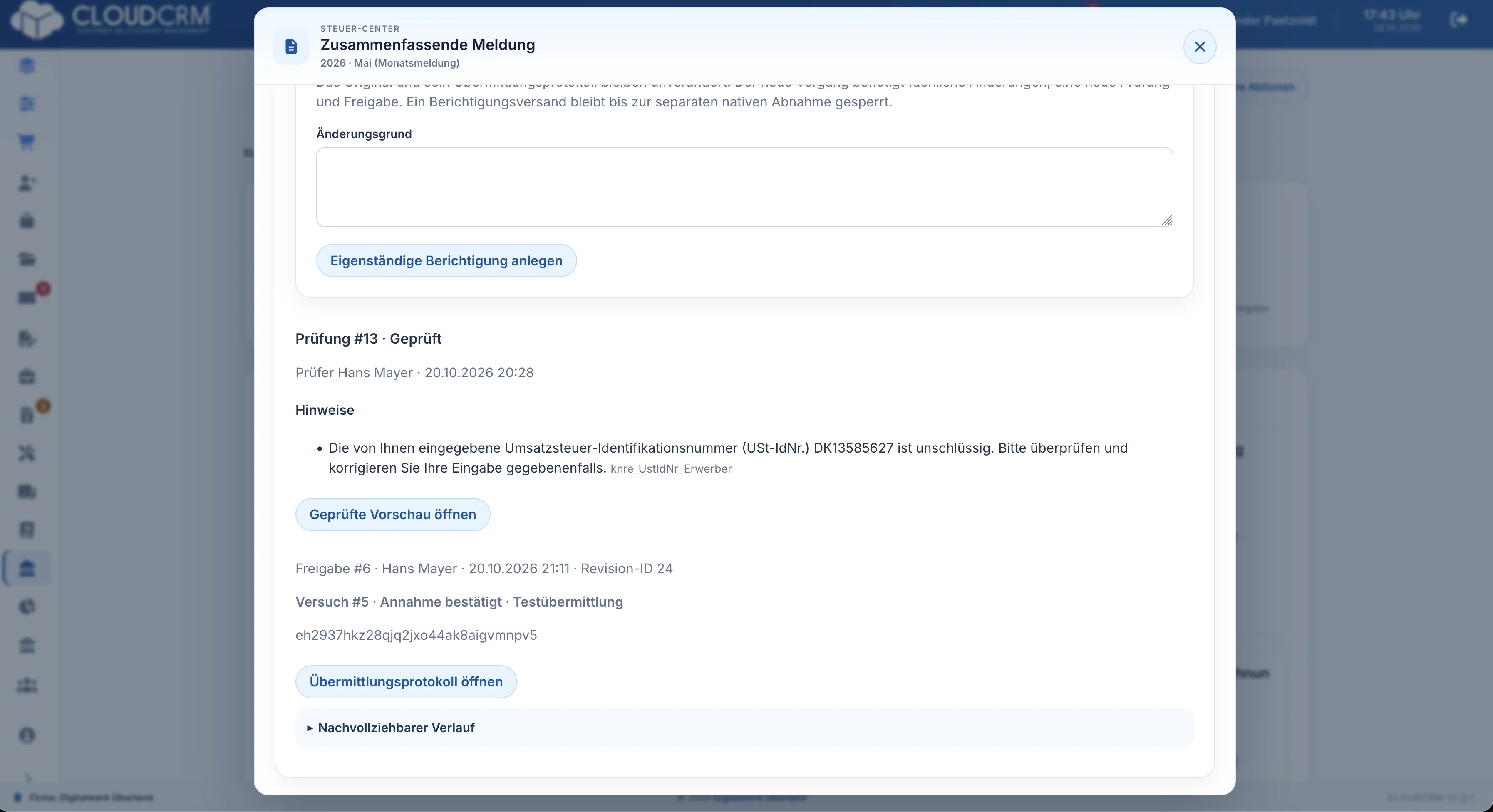Open the mail icon with red badge
1493x812 pixels.
pyautogui.click(x=28, y=297)
